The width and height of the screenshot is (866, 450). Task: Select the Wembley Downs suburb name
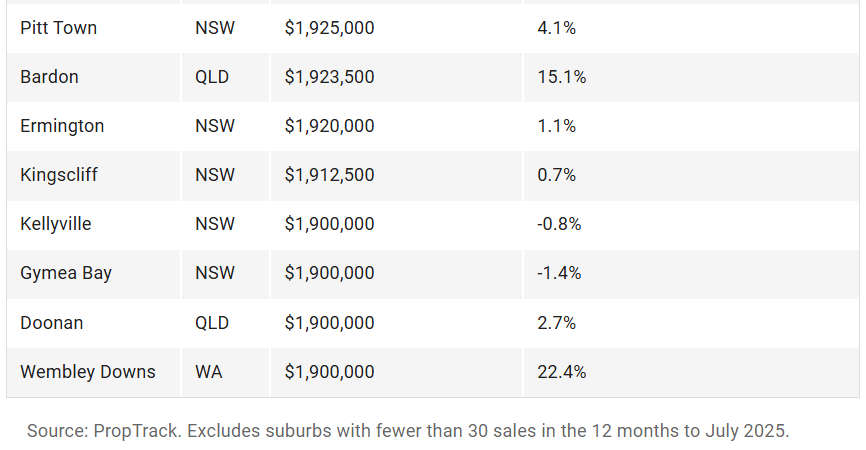point(88,372)
